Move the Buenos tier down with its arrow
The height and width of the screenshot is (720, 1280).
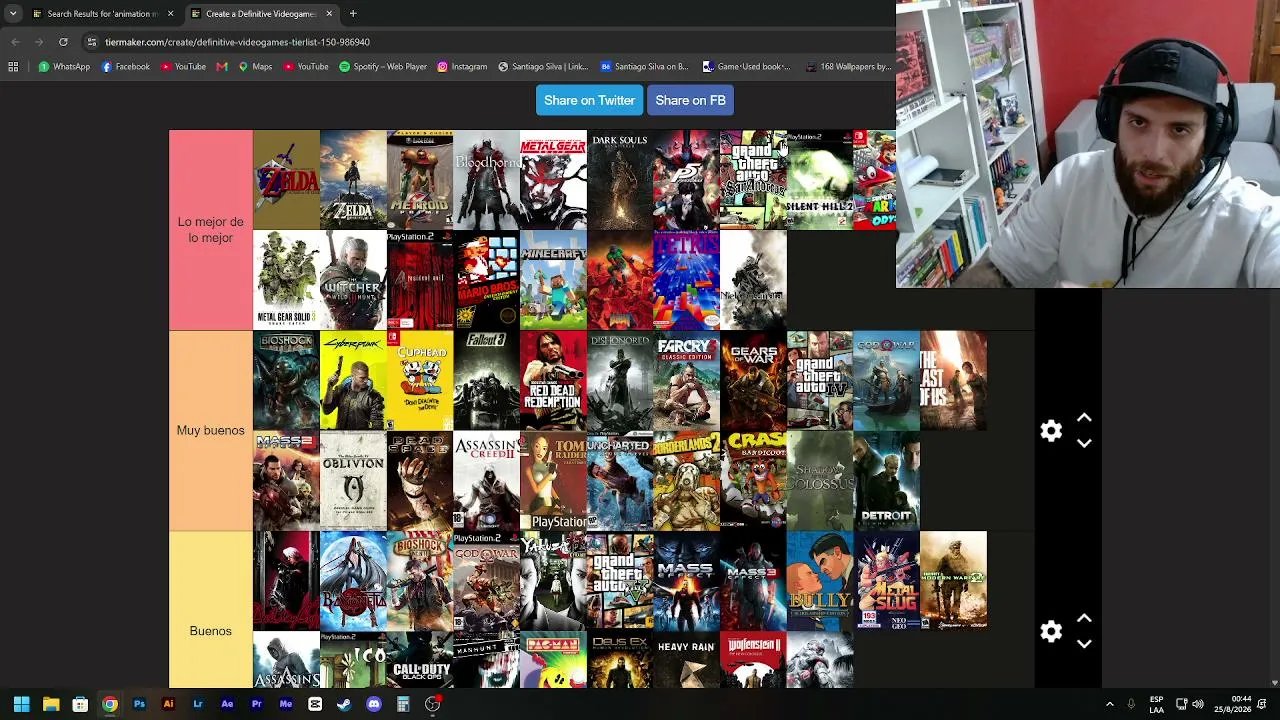coord(1084,643)
